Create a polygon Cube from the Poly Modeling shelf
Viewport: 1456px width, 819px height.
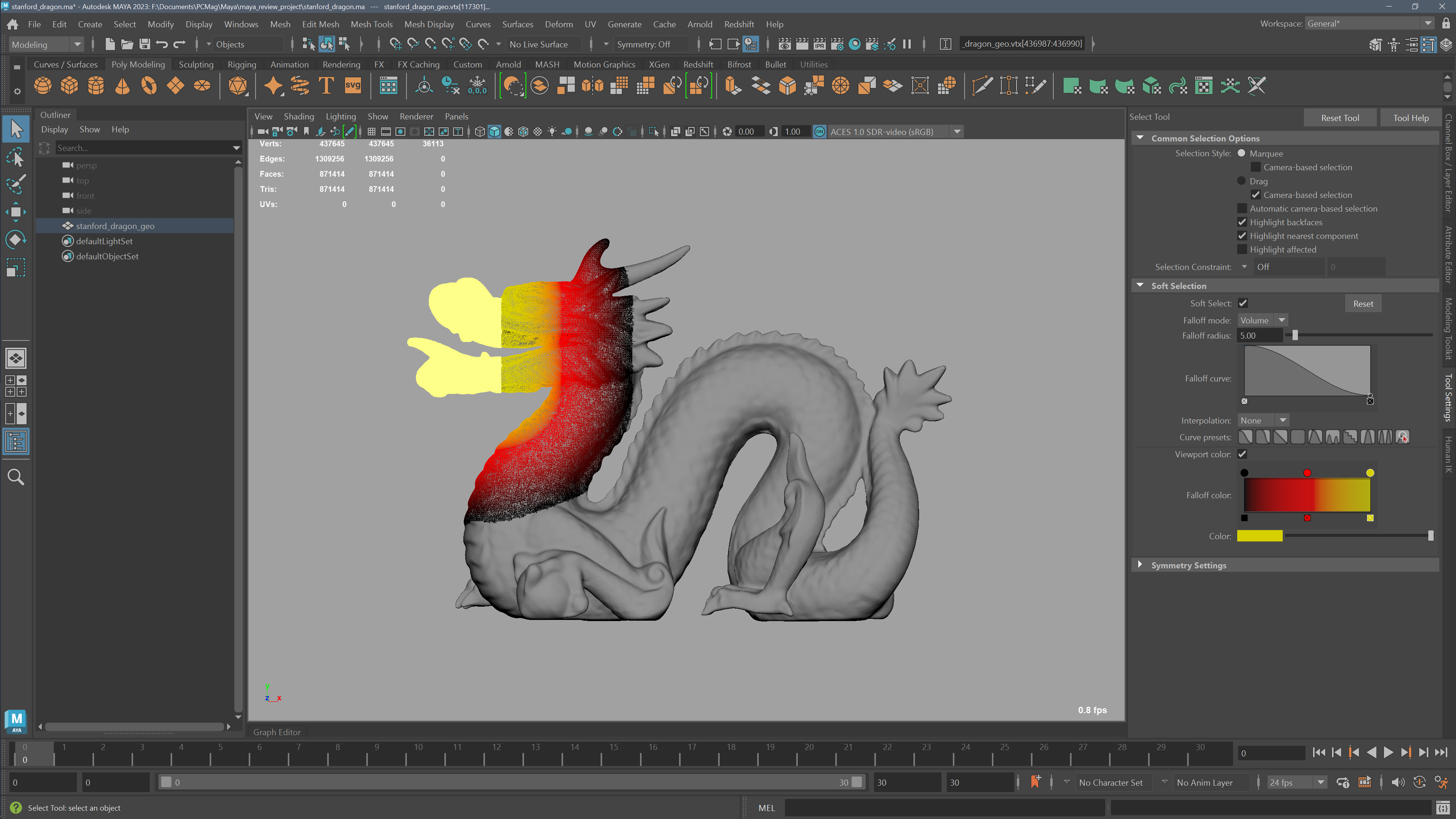69,85
